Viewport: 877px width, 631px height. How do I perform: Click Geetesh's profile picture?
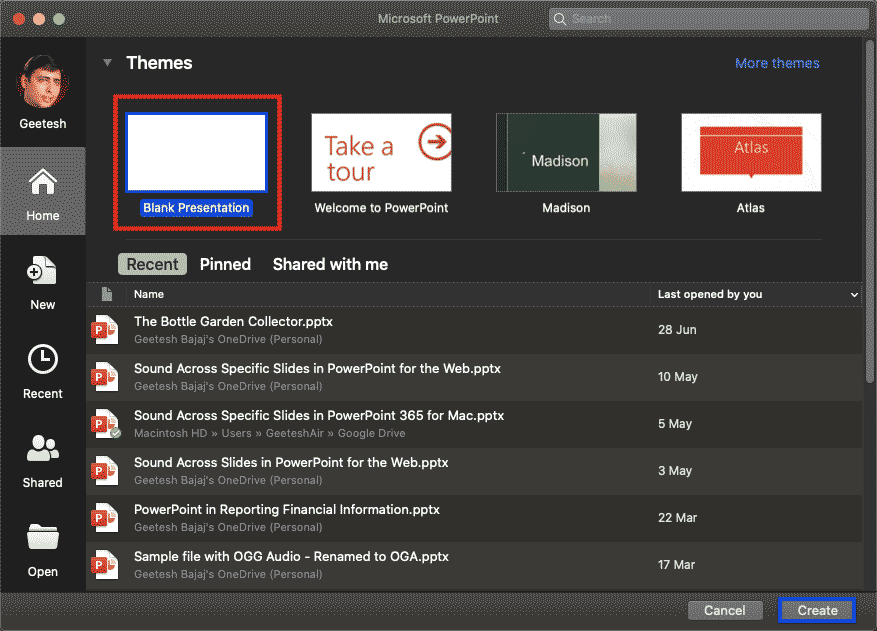click(x=43, y=82)
